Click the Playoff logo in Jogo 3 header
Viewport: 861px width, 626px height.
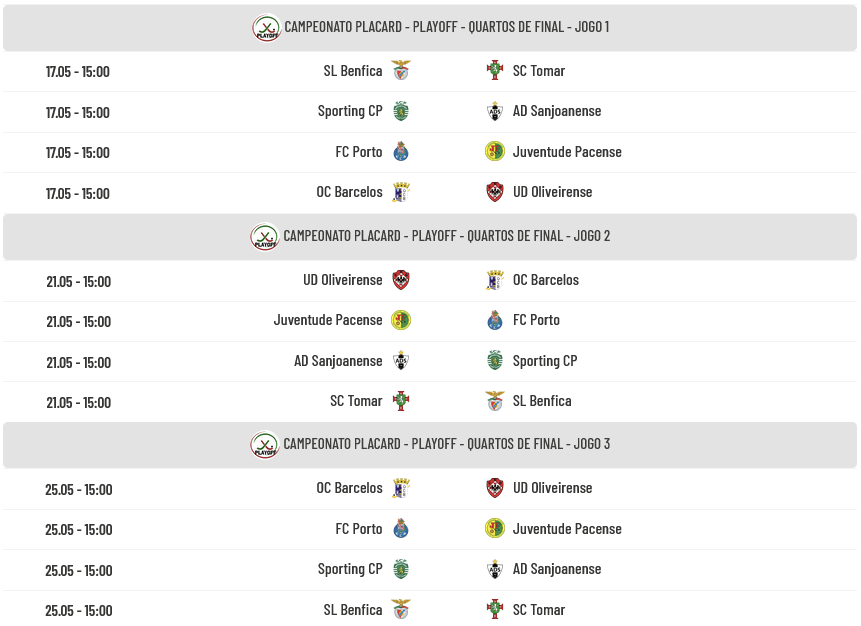[x=265, y=445]
